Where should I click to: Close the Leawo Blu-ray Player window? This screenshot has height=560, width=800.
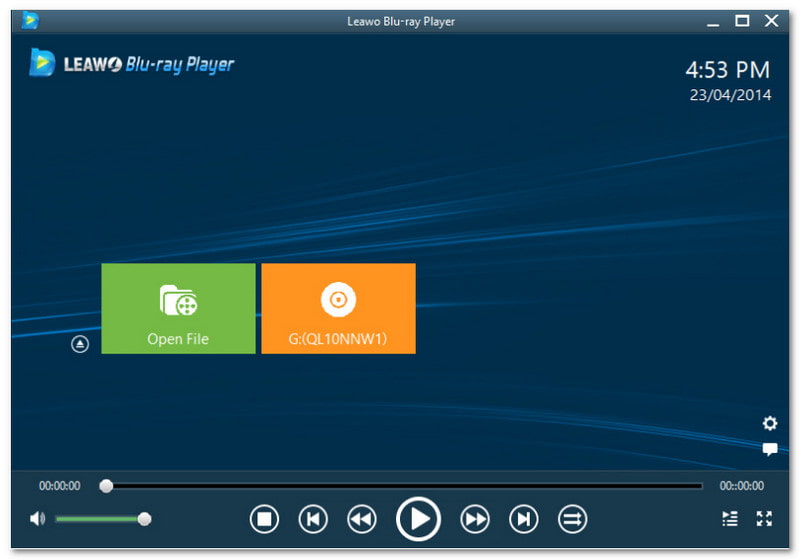pyautogui.click(x=771, y=21)
